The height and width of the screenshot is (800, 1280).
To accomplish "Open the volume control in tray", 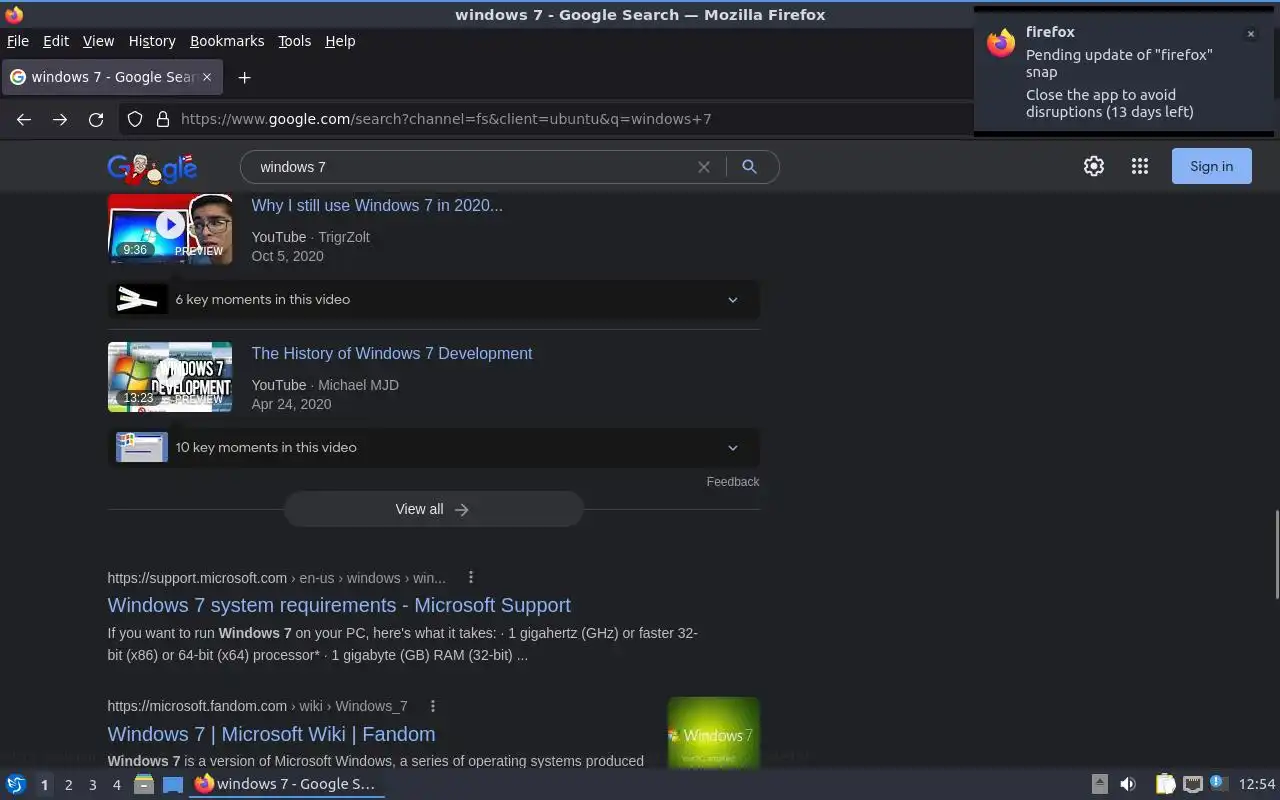I will point(1128,784).
